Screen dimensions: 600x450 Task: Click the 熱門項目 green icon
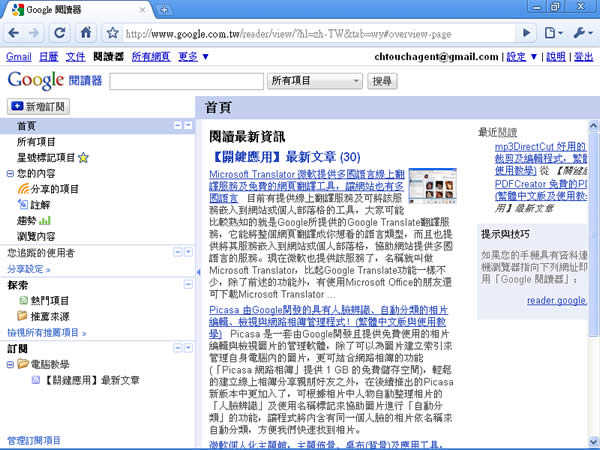(23, 300)
